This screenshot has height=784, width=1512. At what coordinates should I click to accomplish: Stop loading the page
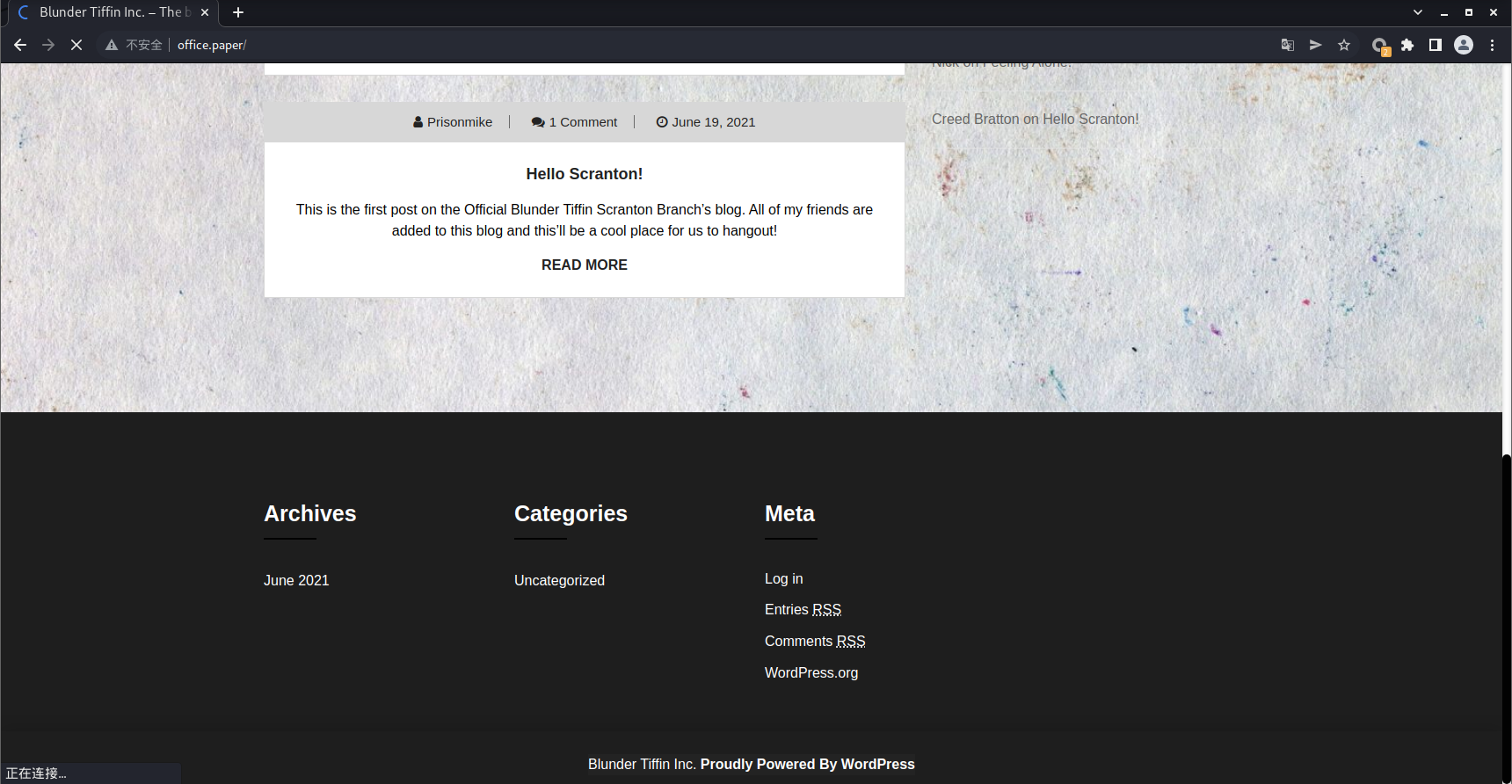click(76, 45)
